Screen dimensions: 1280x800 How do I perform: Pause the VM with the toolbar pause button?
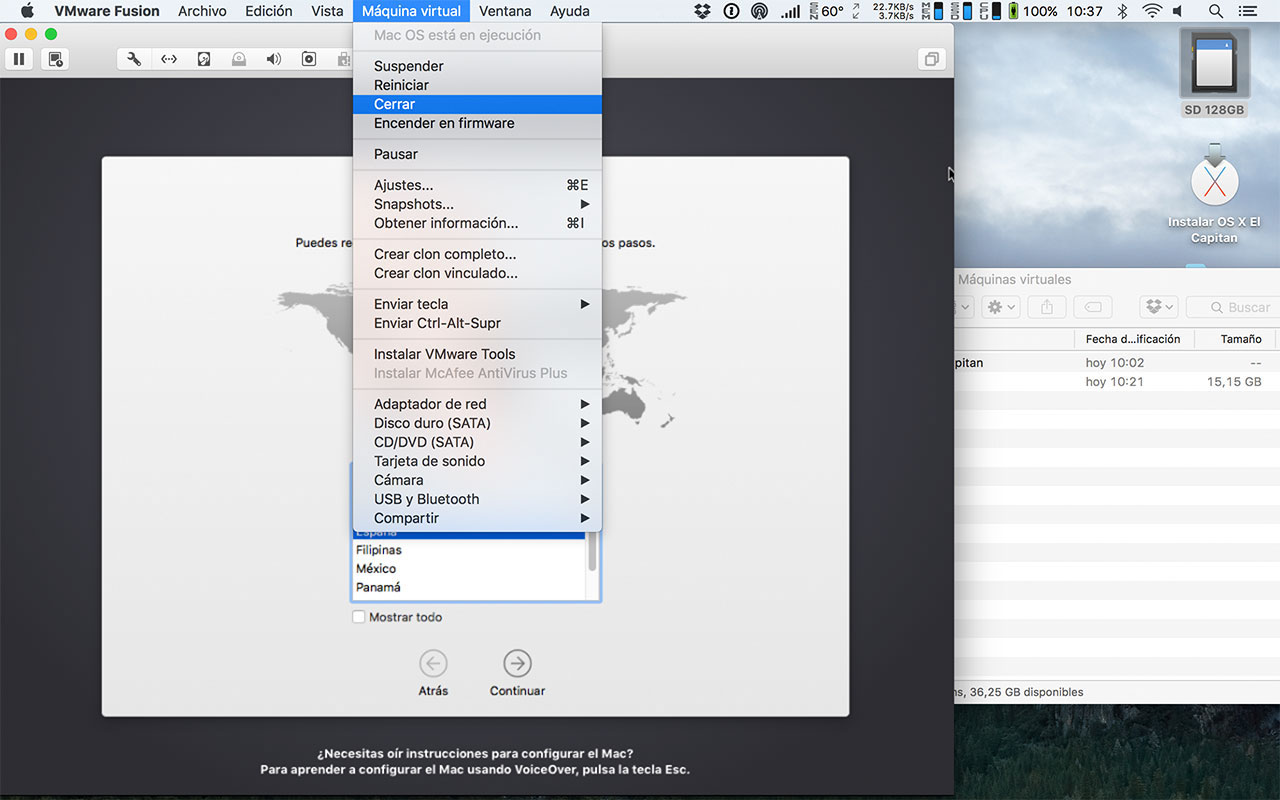click(x=18, y=59)
